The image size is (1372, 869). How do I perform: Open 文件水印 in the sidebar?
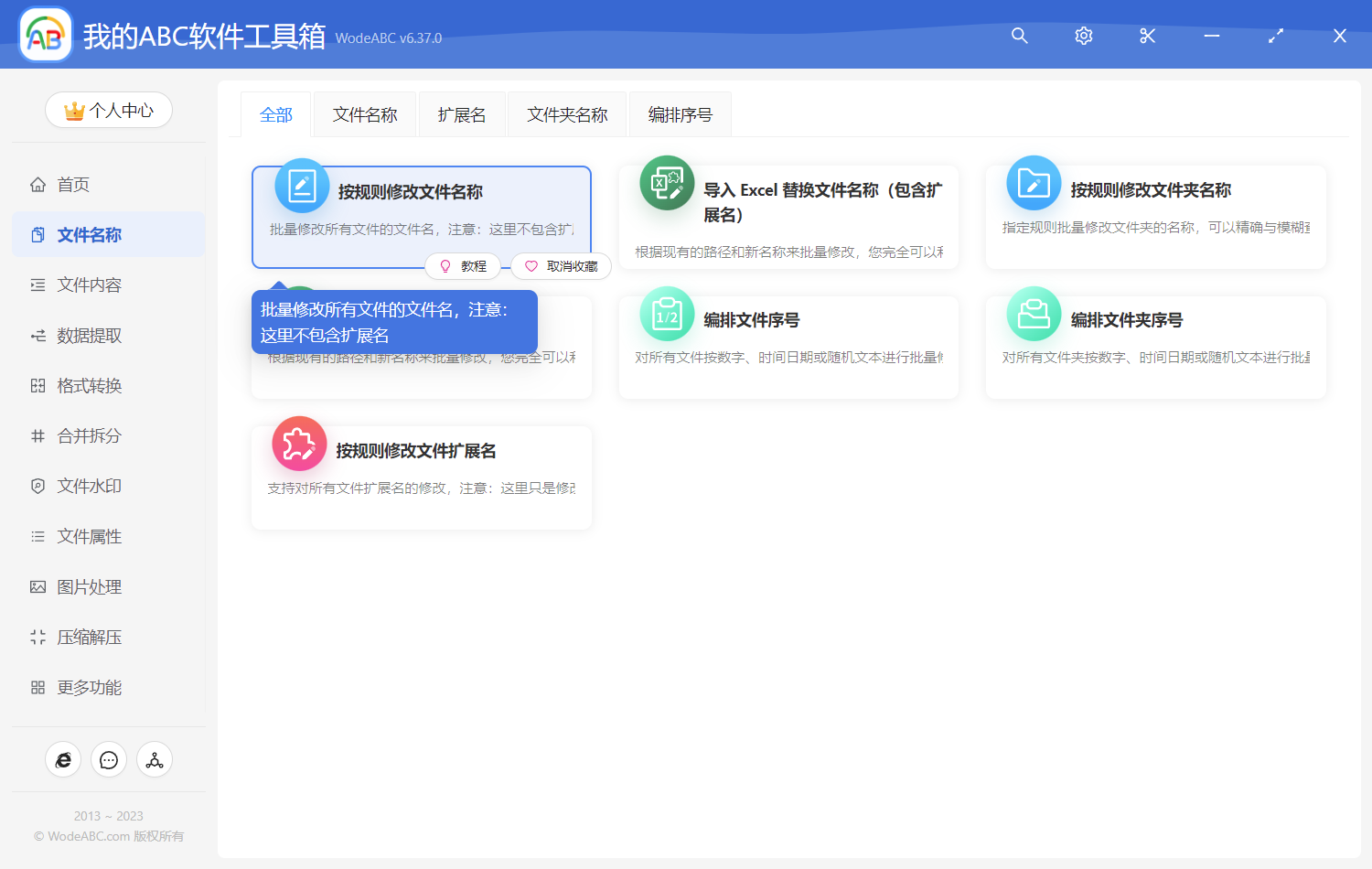(x=89, y=487)
